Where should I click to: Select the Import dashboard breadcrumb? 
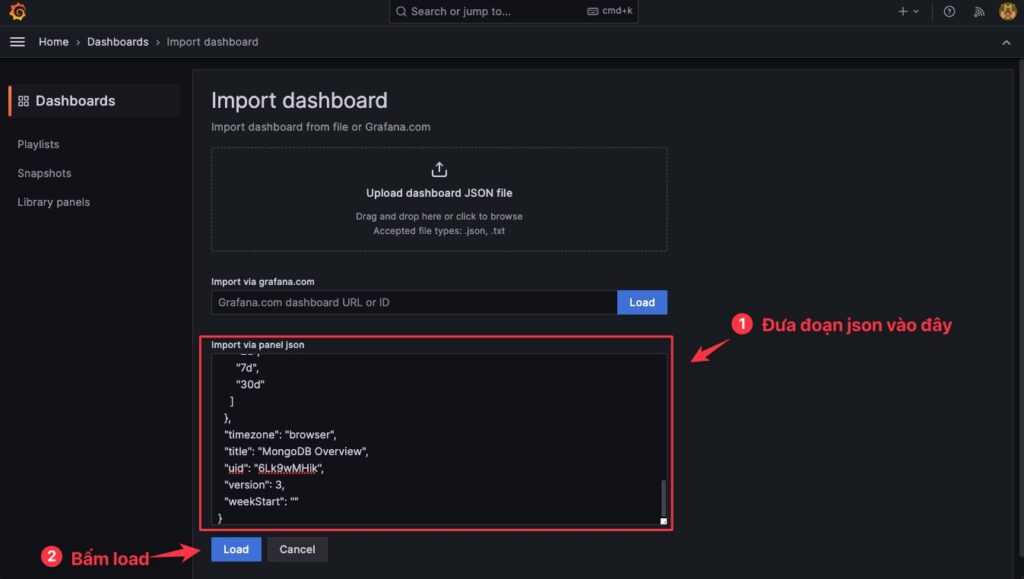(212, 42)
